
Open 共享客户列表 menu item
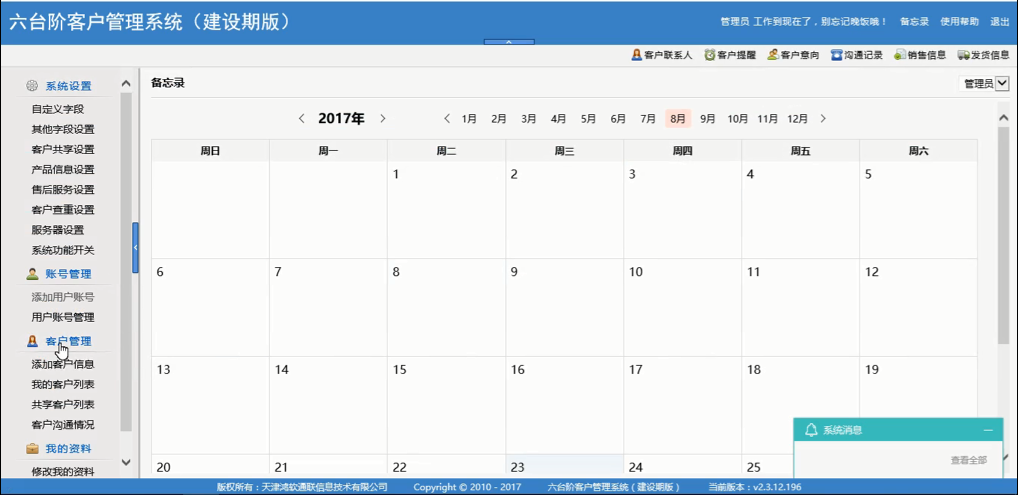63,405
